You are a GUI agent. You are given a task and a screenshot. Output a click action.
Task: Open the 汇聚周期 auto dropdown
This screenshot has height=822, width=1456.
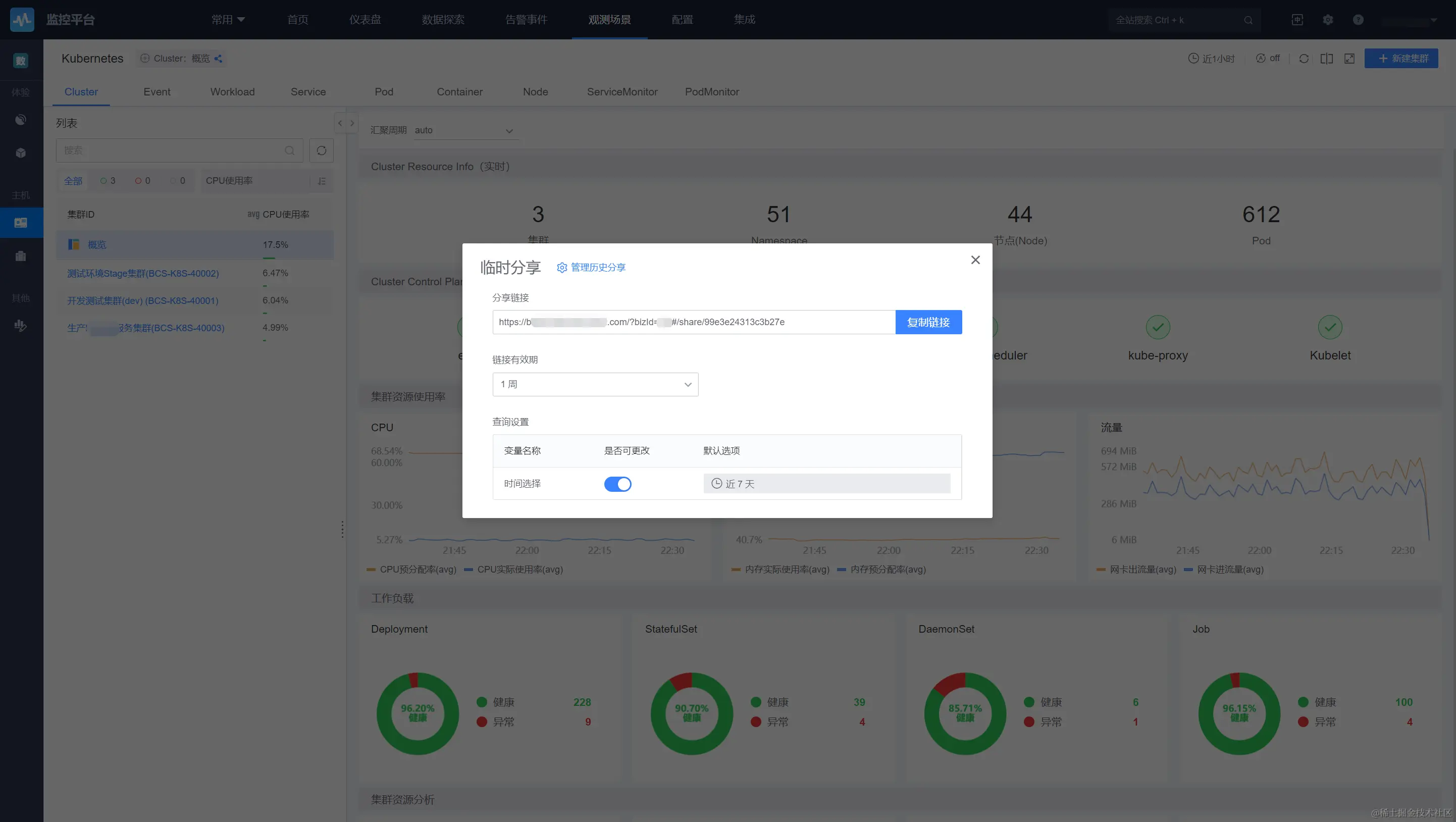463,131
